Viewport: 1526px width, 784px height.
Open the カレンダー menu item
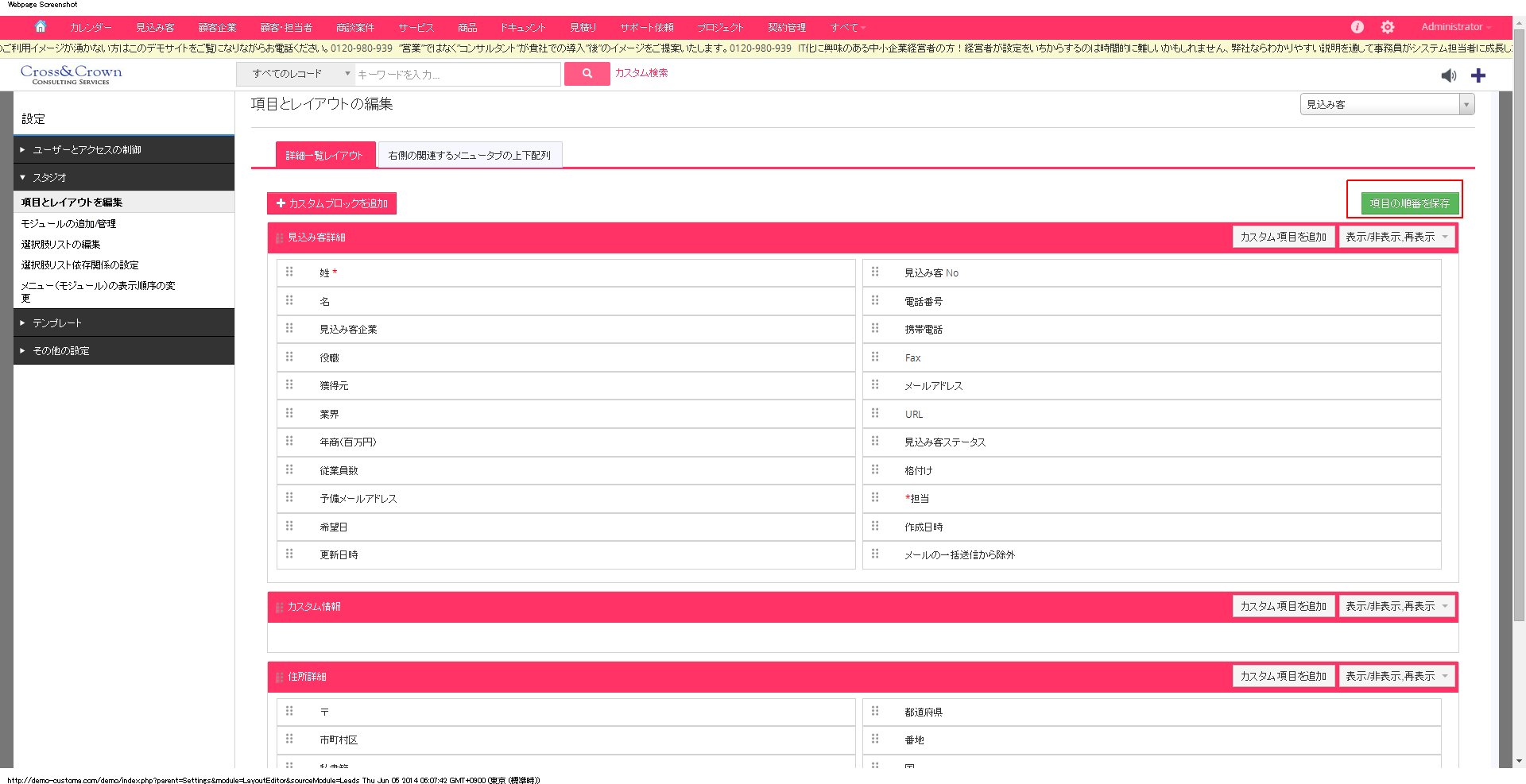coord(91,27)
